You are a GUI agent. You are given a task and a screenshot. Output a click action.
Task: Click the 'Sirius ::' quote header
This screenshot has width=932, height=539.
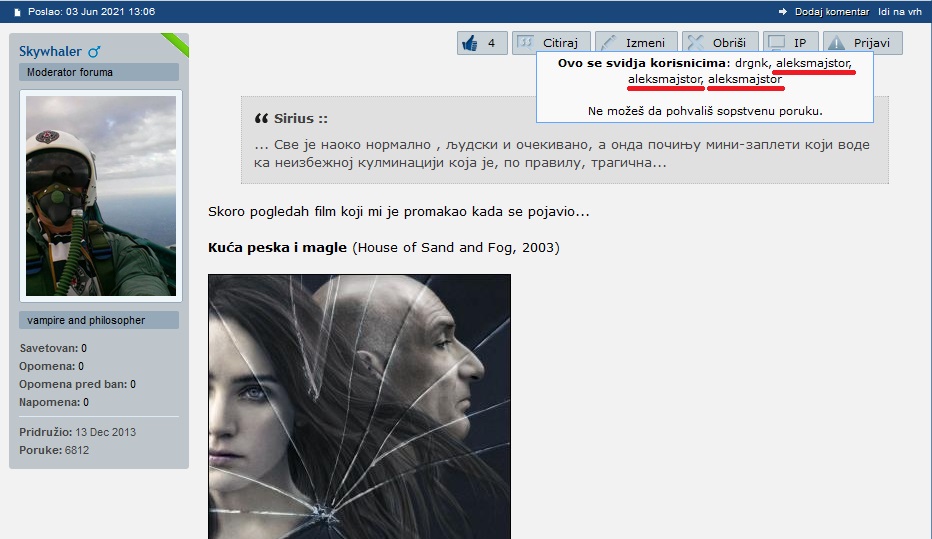(301, 118)
